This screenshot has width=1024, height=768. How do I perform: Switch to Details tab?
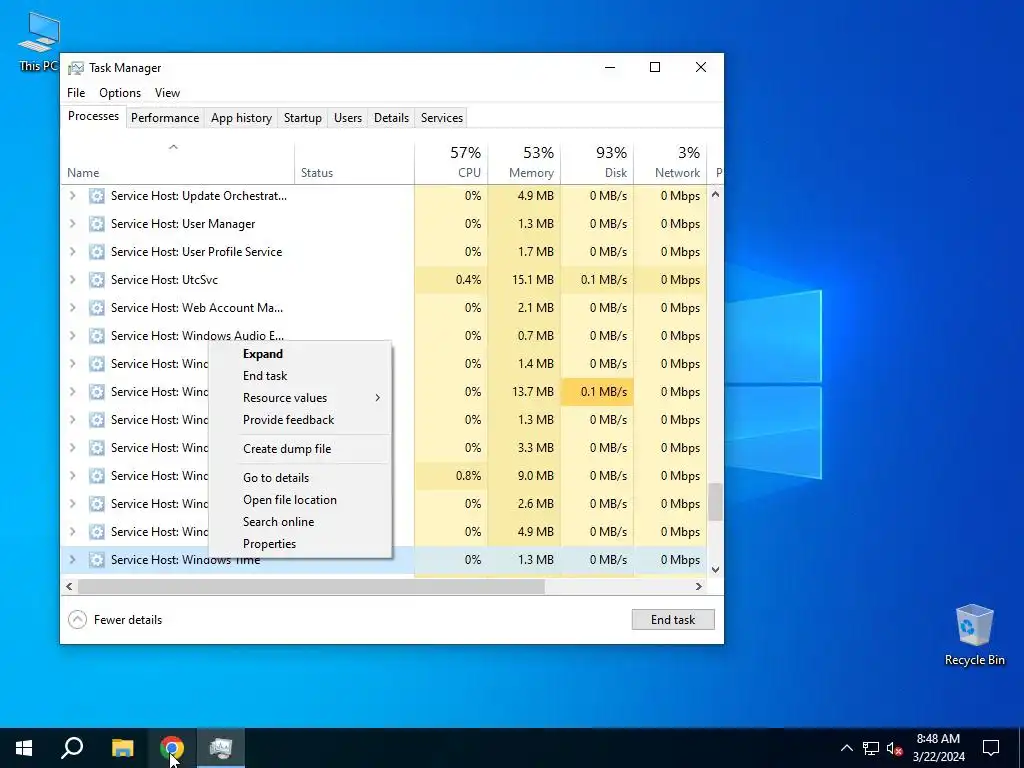(391, 118)
